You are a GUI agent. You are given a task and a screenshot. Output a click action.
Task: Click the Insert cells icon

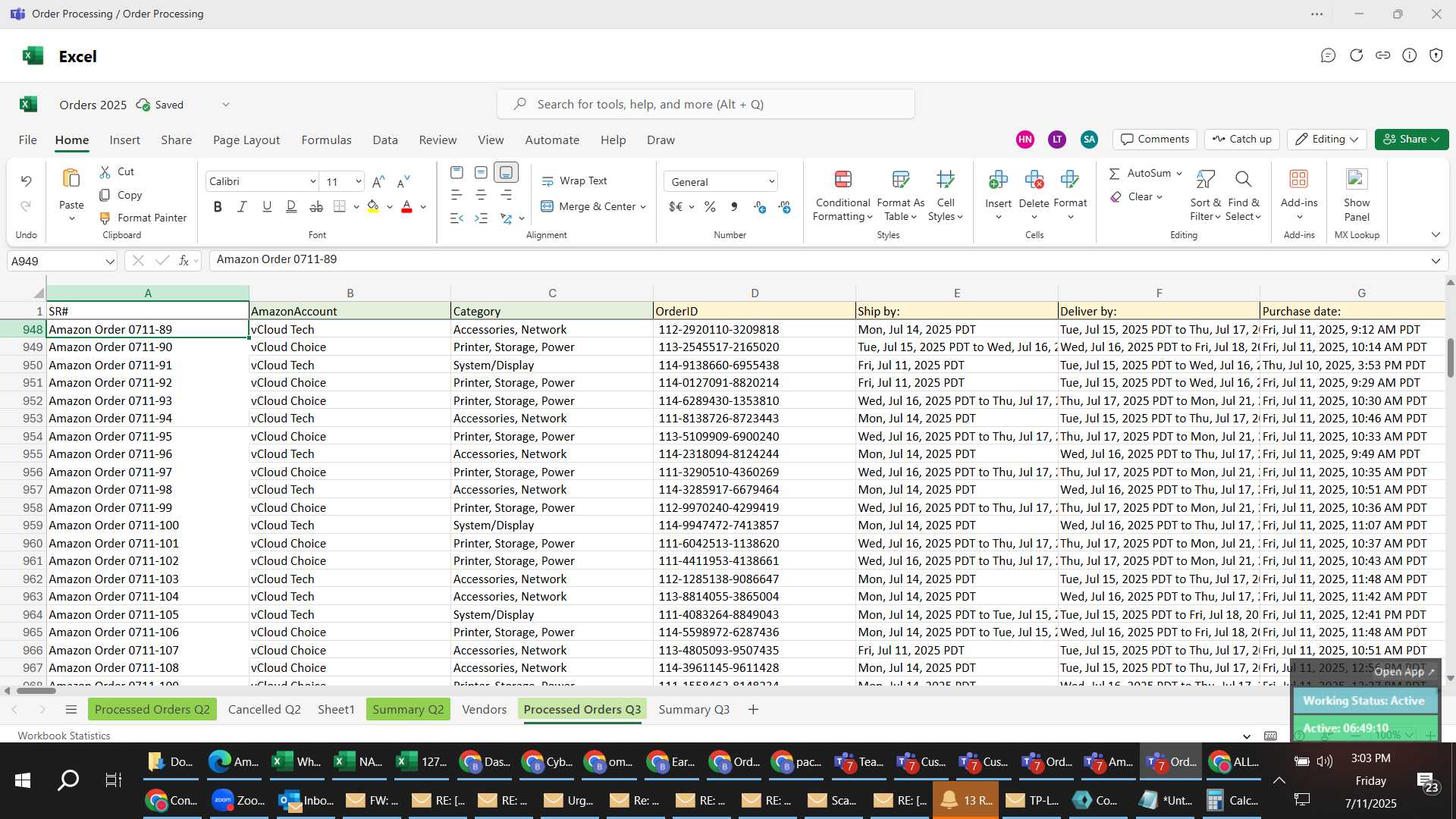(x=998, y=180)
